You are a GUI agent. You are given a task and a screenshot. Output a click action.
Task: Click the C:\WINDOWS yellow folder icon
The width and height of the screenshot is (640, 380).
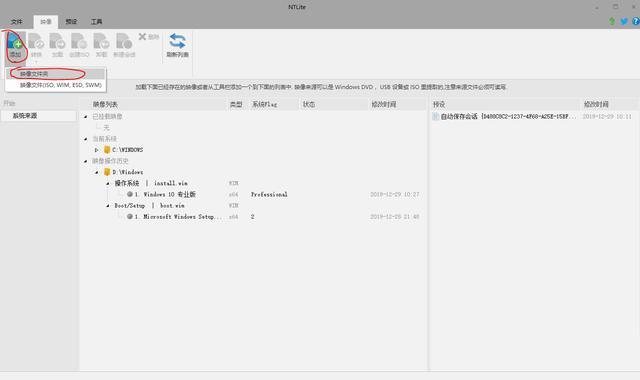[x=107, y=150]
